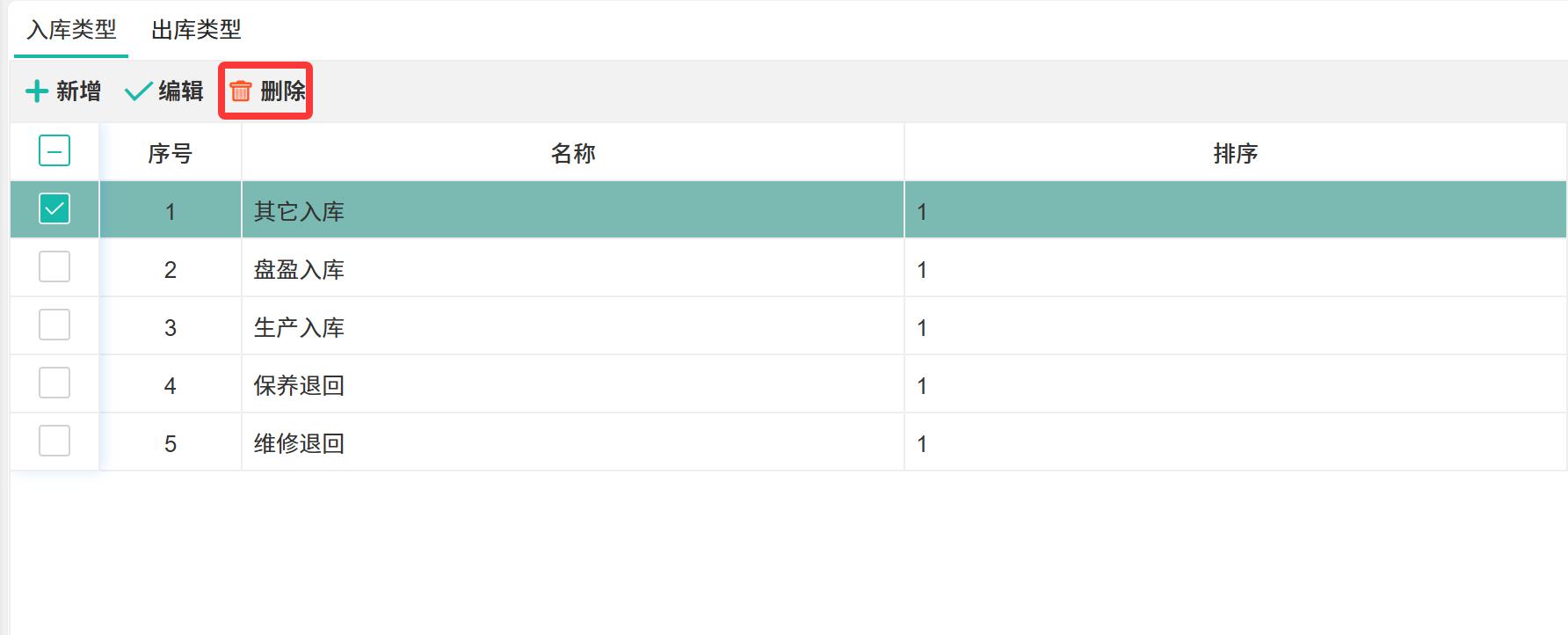Open the 出库类型 tab
Screen dimensions: 1568x635
tap(196, 30)
